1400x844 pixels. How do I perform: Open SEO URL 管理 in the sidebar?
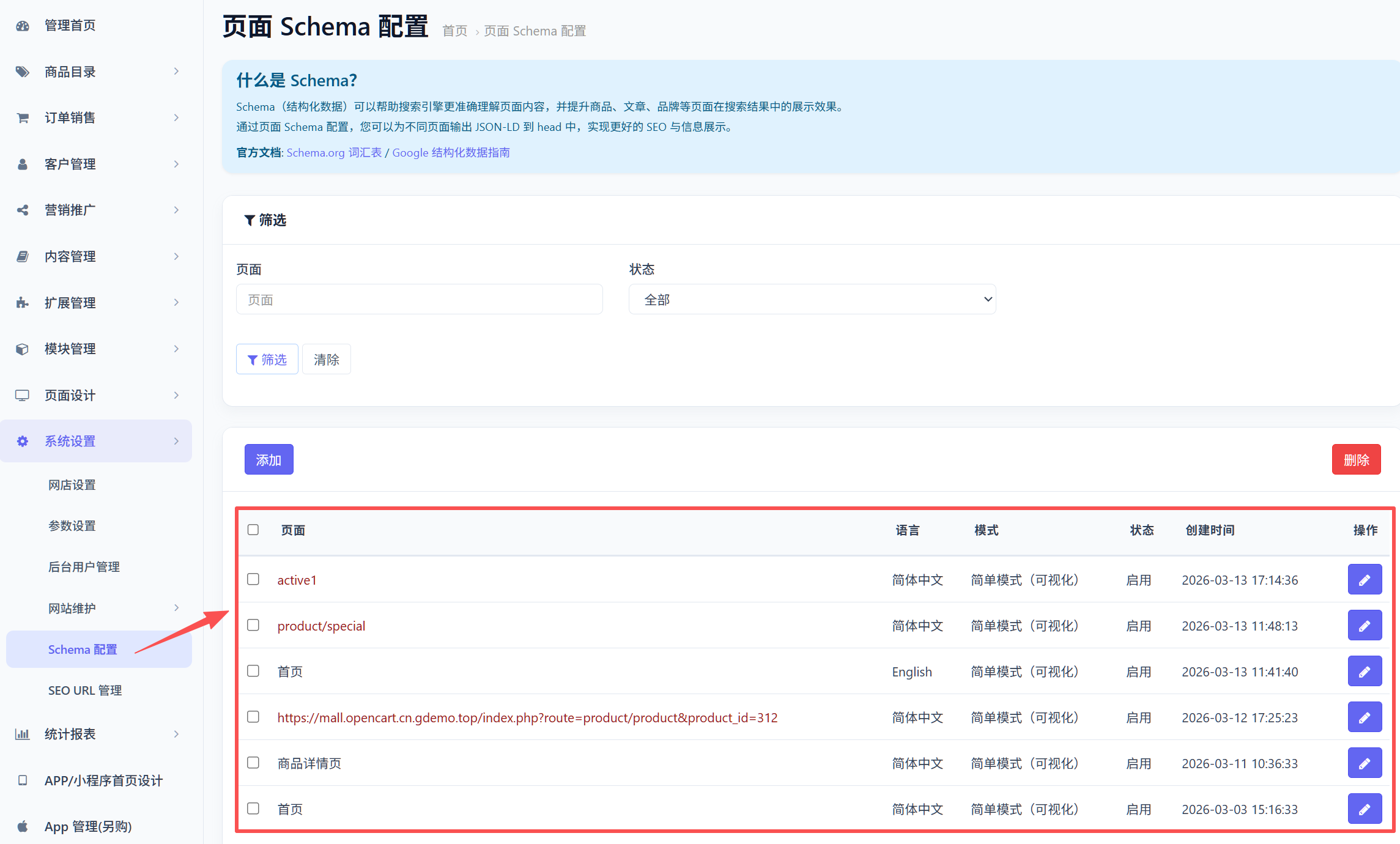pos(85,690)
